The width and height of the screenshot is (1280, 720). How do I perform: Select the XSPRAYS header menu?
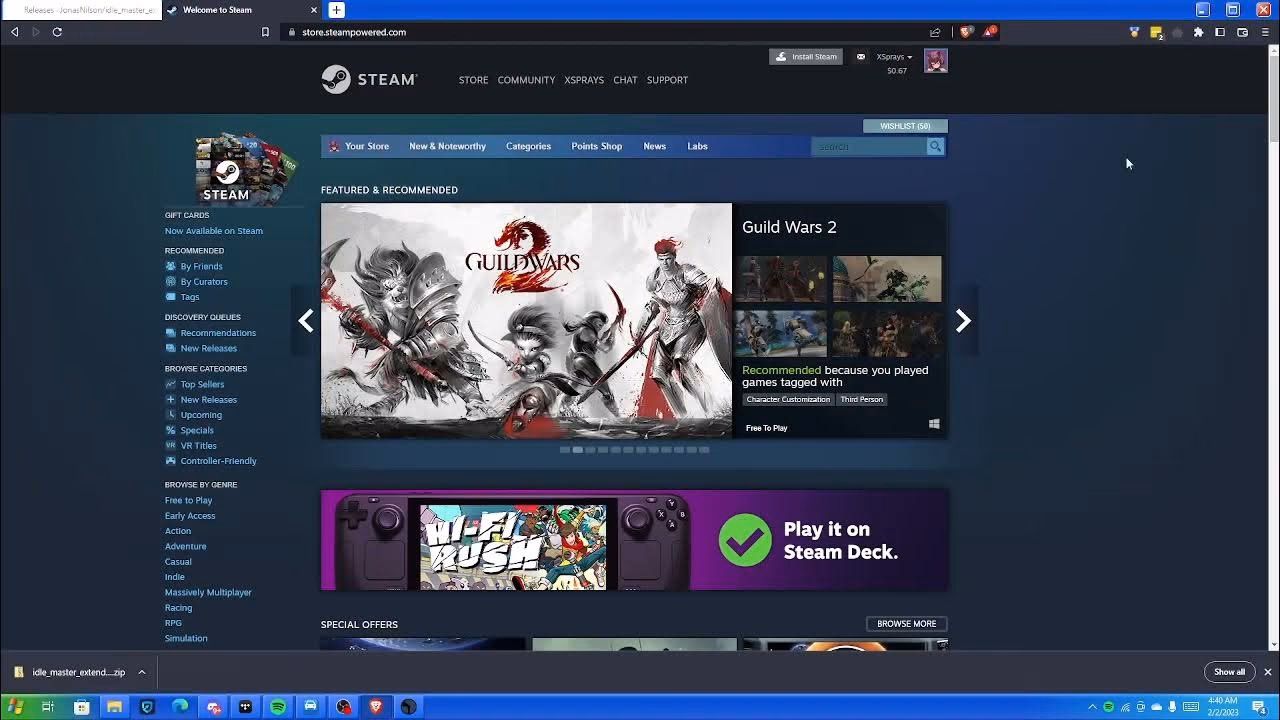(x=584, y=80)
